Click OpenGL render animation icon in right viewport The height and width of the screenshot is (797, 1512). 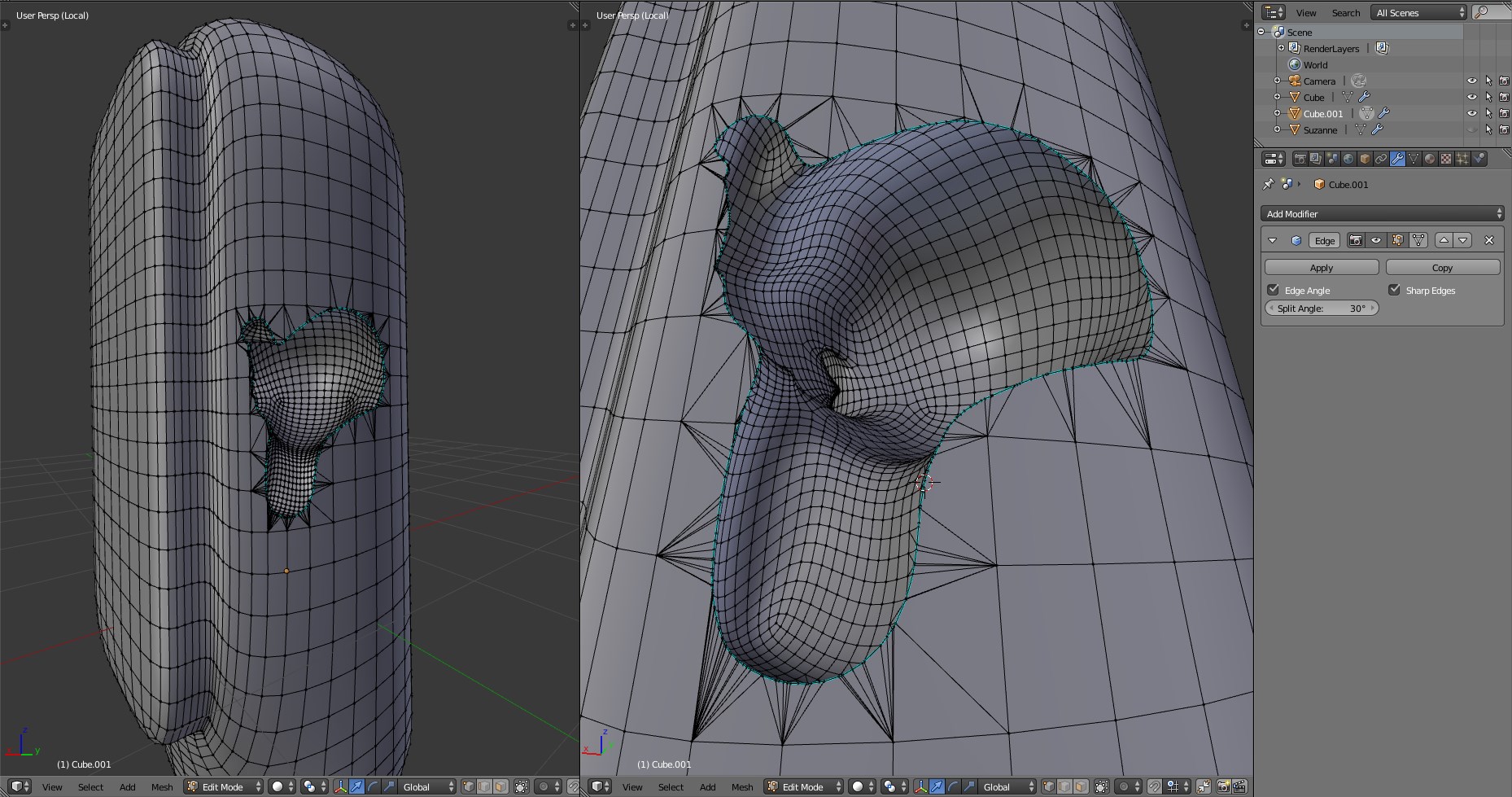[1239, 786]
